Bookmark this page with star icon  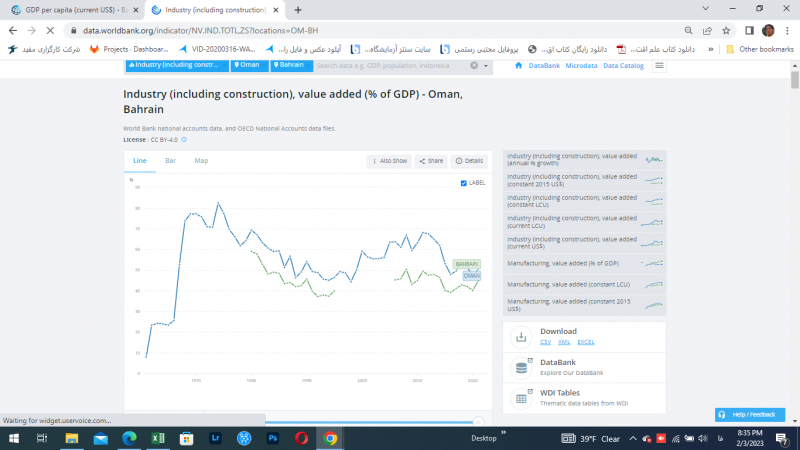pyautogui.click(x=726, y=30)
